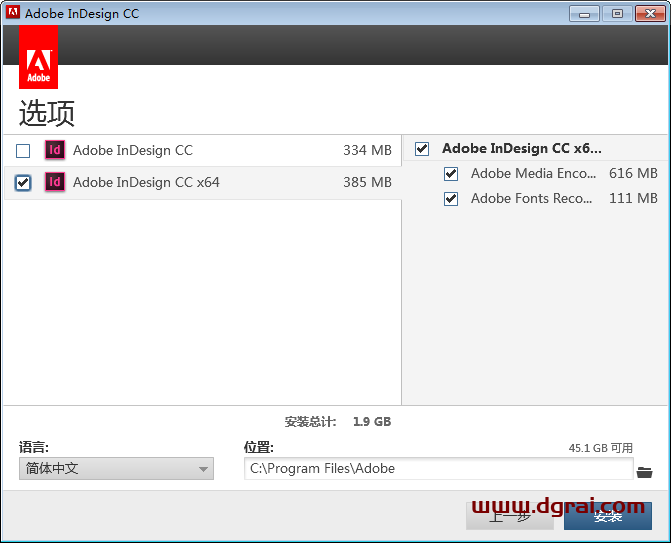Click the 111 MB size value
This screenshot has width=671, height=543.
pos(633,198)
